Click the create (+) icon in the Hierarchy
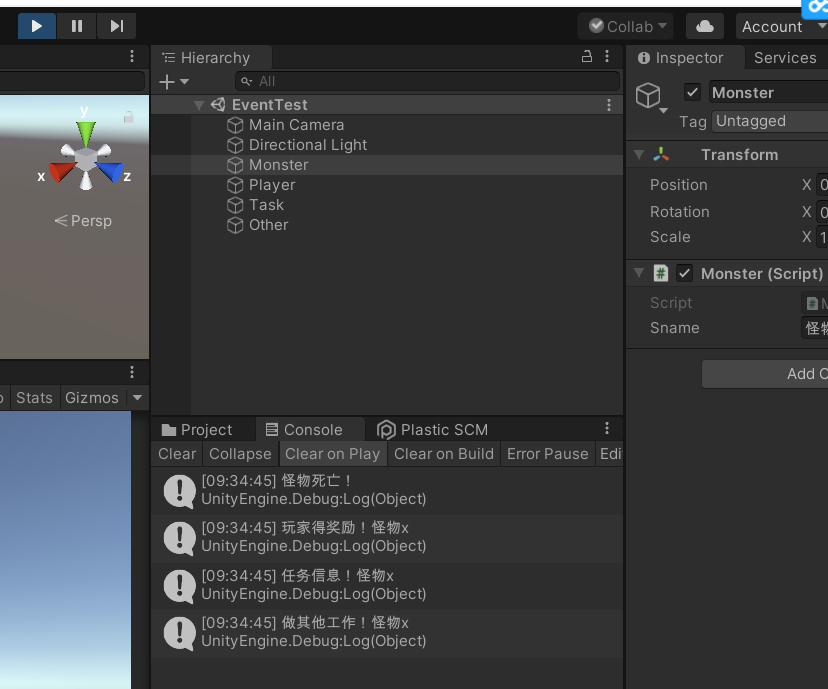 click(x=167, y=81)
